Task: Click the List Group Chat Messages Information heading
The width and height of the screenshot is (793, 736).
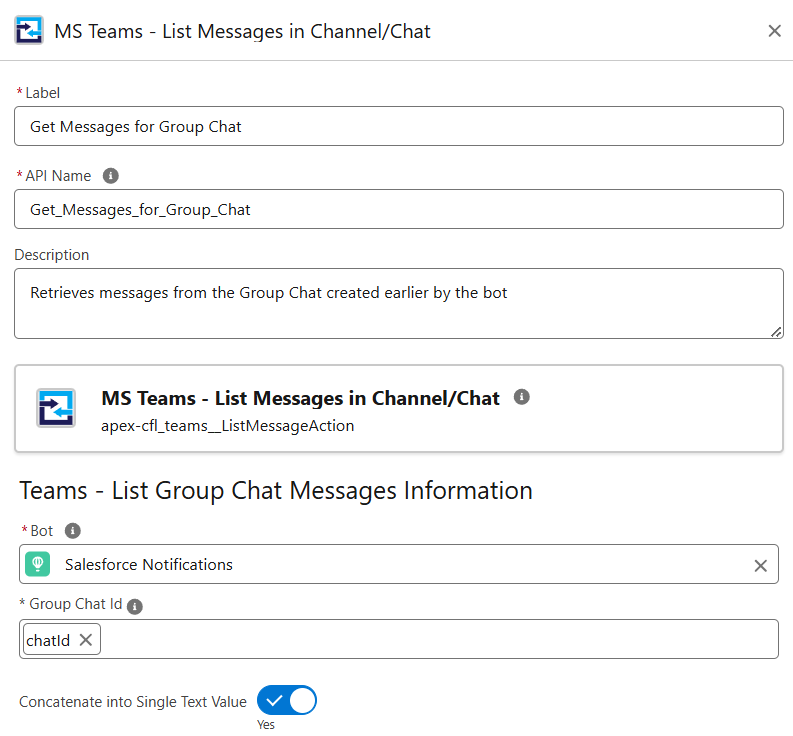Action: (276, 491)
